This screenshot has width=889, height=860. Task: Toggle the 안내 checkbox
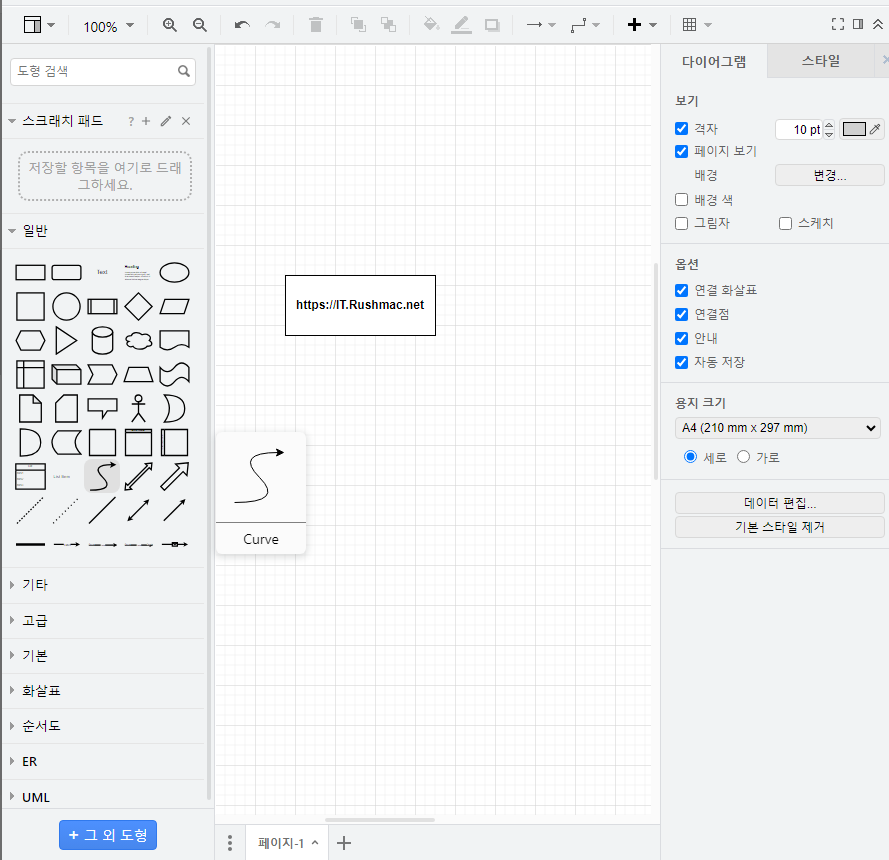(681, 338)
